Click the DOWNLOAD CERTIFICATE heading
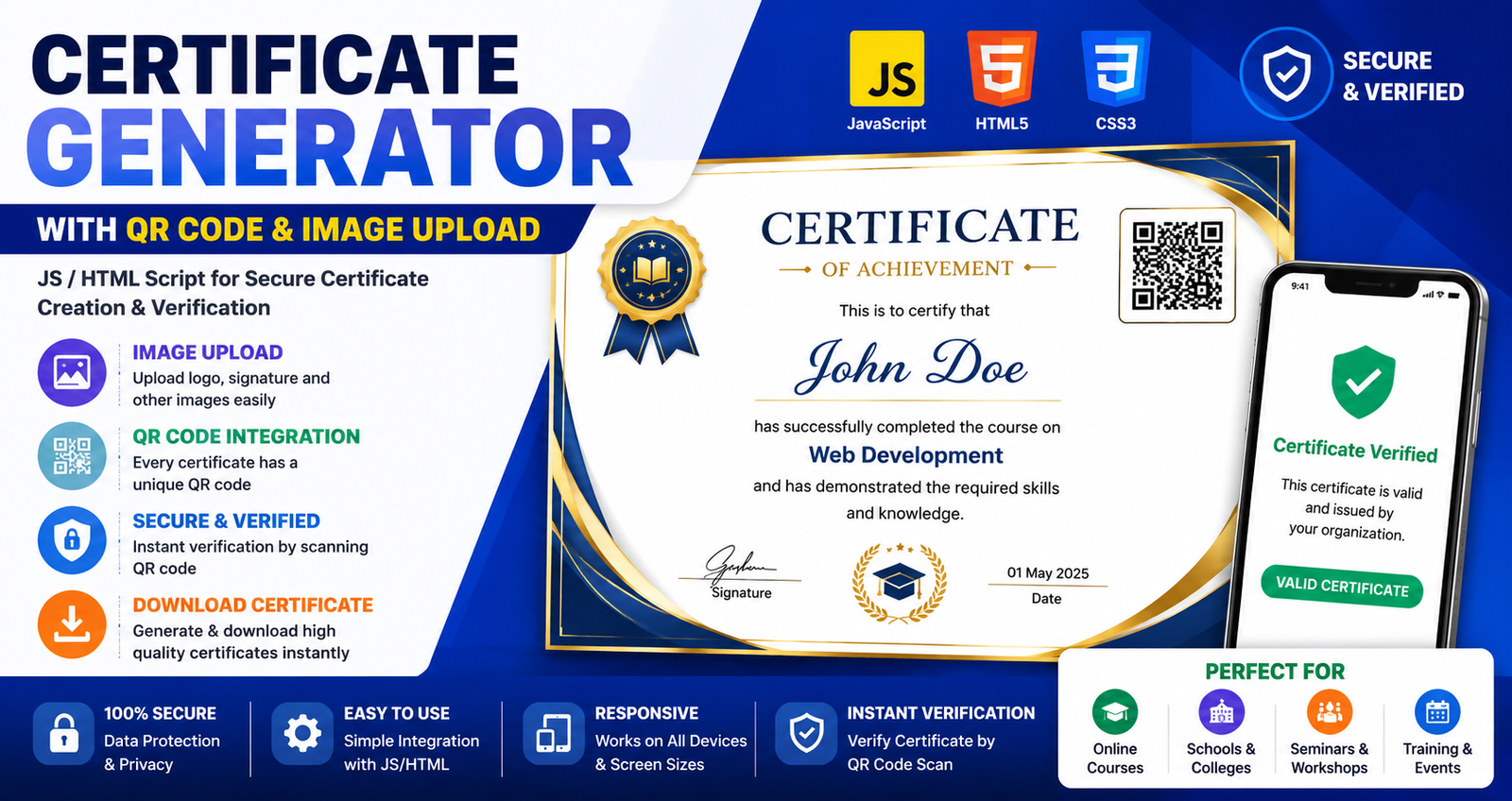 pyautogui.click(x=252, y=605)
